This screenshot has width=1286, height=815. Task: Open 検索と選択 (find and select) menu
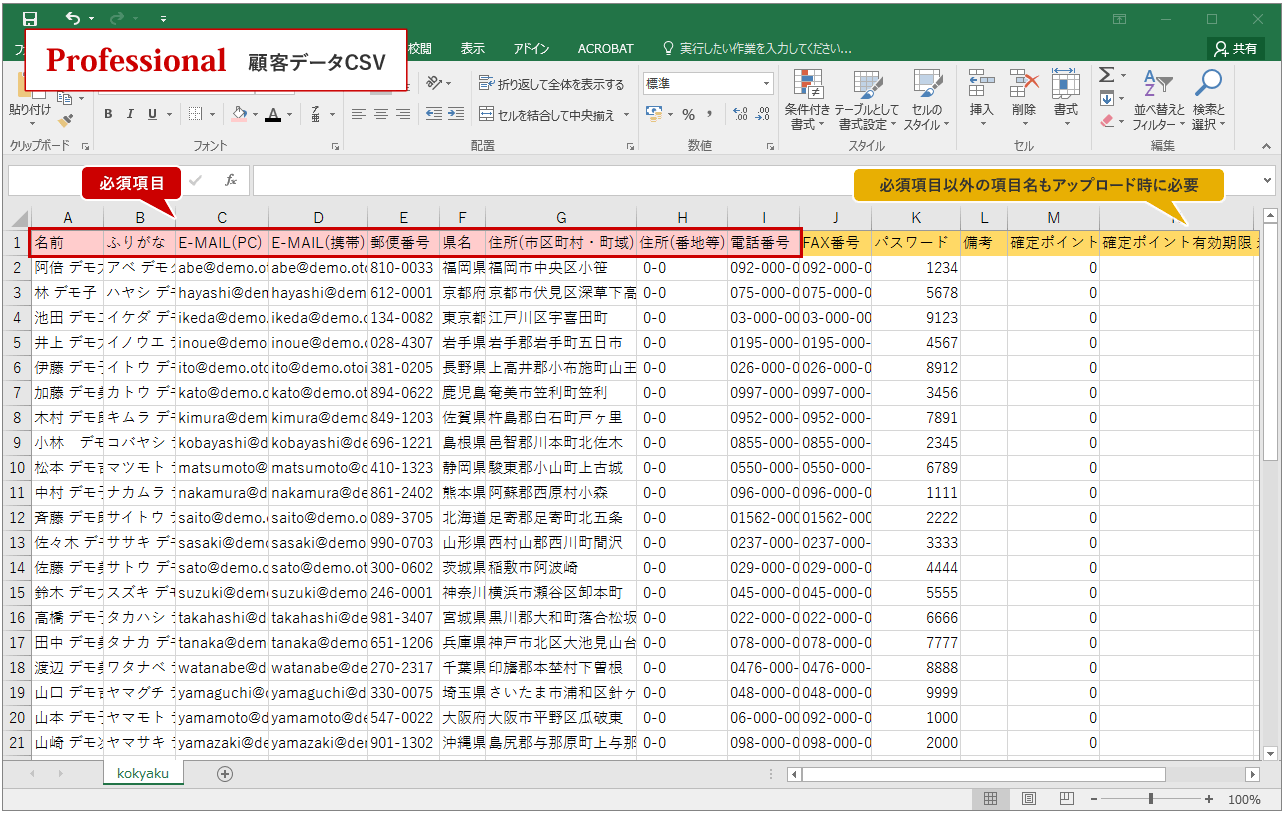point(1208,100)
